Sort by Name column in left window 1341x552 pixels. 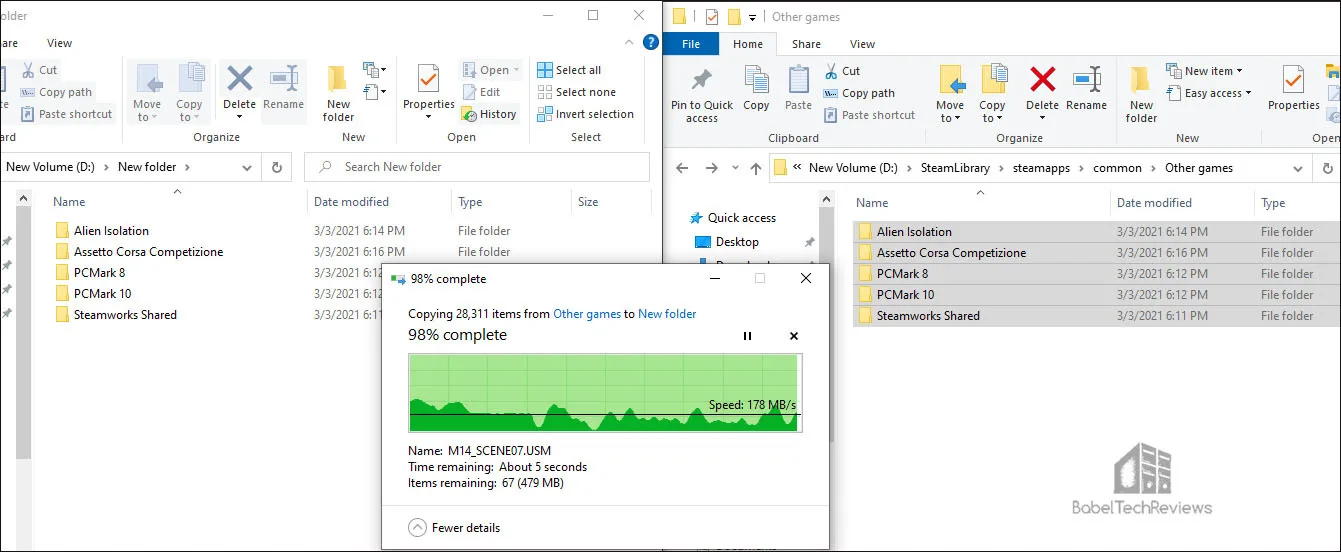click(x=69, y=202)
